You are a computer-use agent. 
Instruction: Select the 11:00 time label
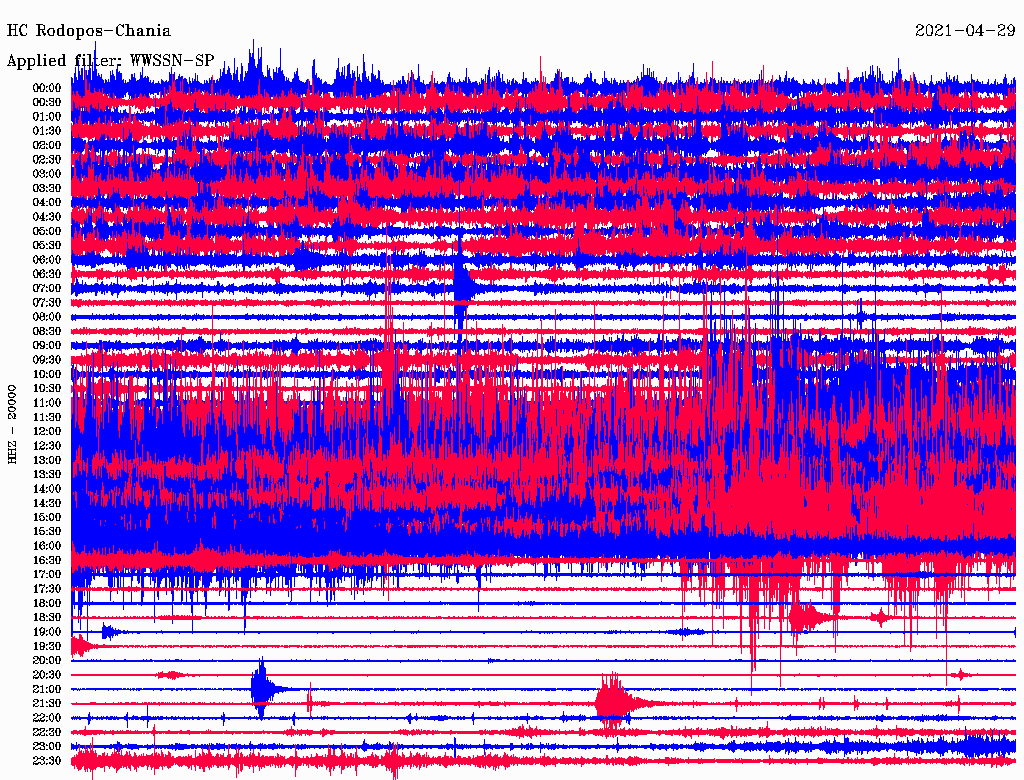(x=47, y=403)
